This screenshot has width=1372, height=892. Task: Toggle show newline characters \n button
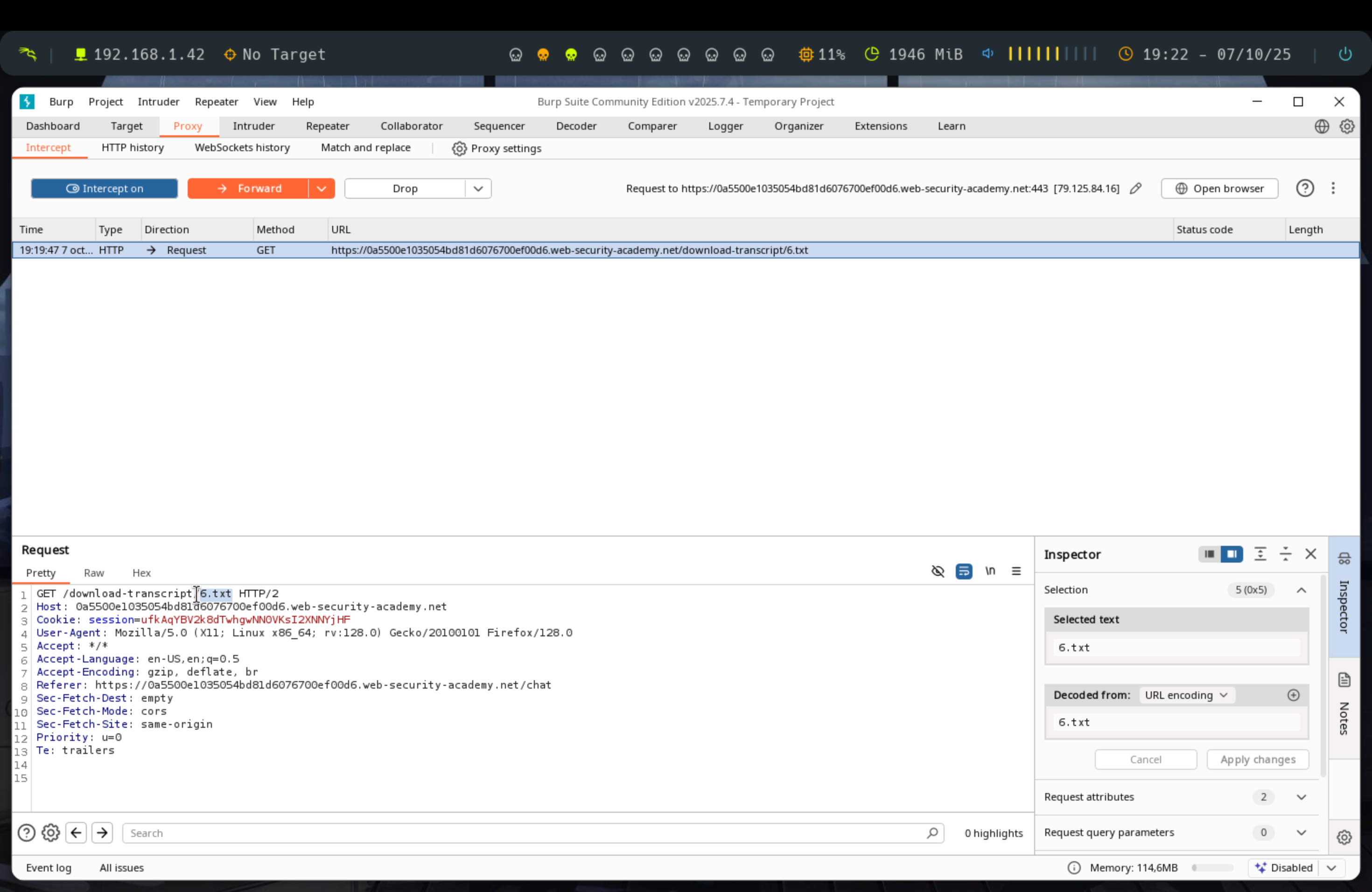pos(990,571)
